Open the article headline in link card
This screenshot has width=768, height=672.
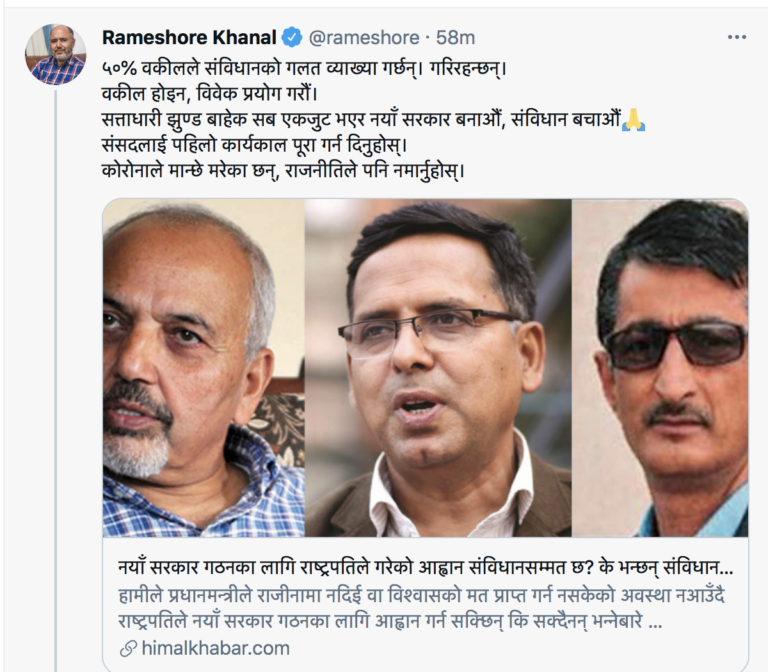[425, 567]
